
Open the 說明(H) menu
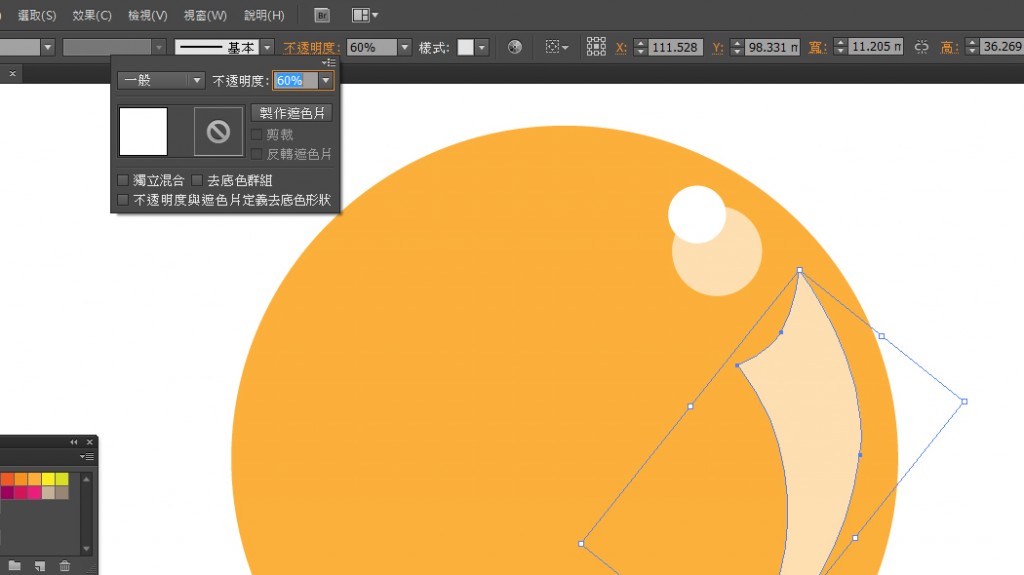tap(264, 15)
